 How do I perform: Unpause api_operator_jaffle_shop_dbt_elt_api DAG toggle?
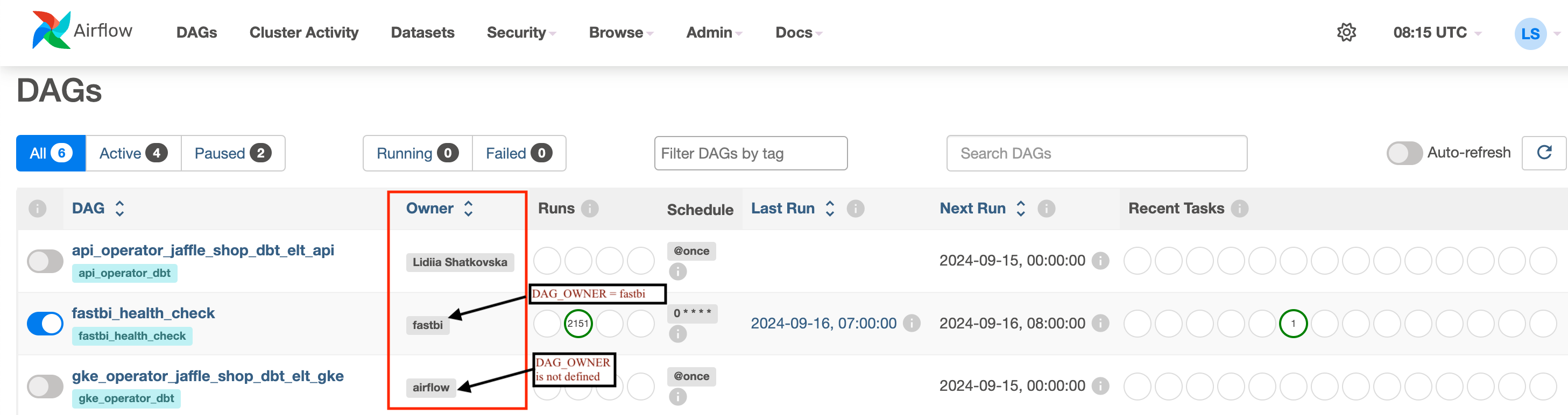(45, 261)
